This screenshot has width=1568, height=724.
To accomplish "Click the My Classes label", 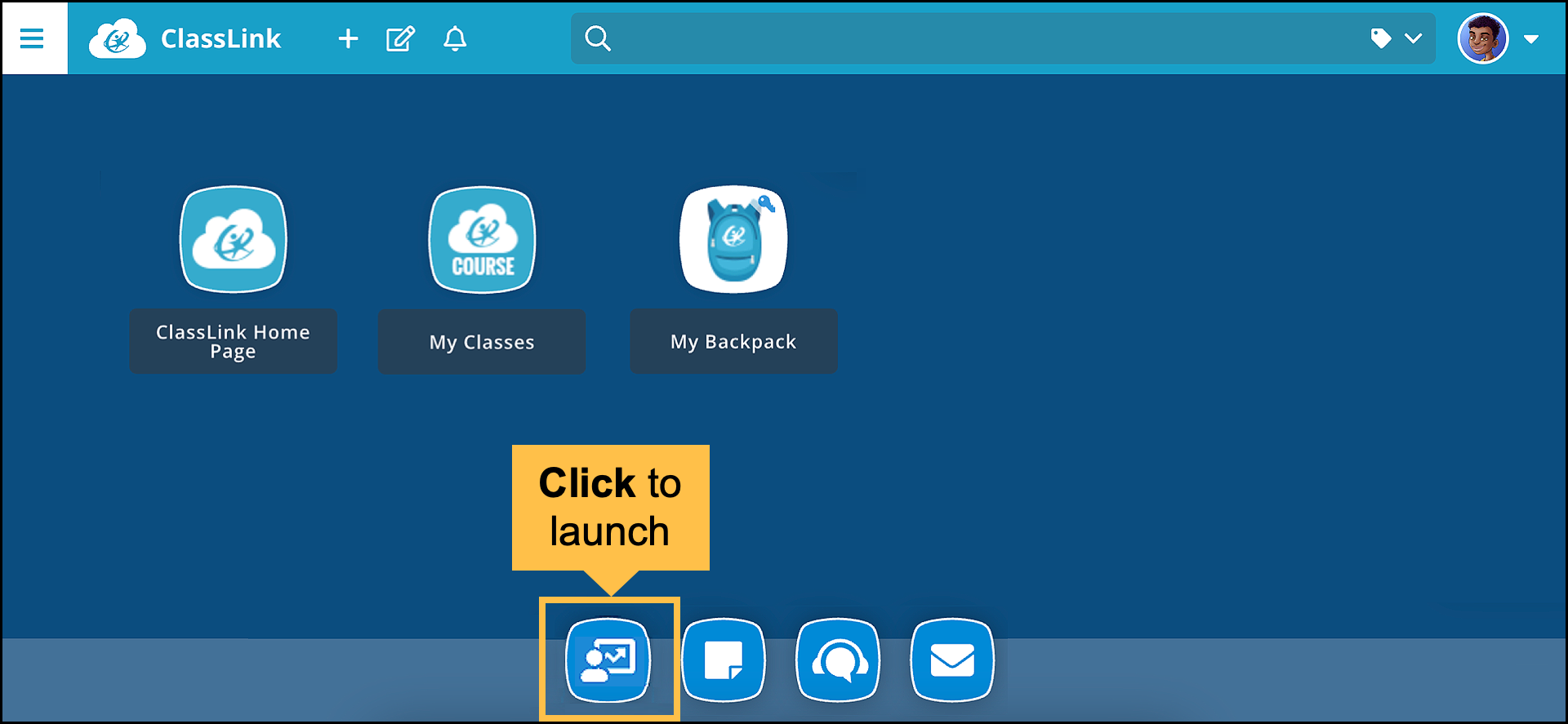I will coord(482,342).
